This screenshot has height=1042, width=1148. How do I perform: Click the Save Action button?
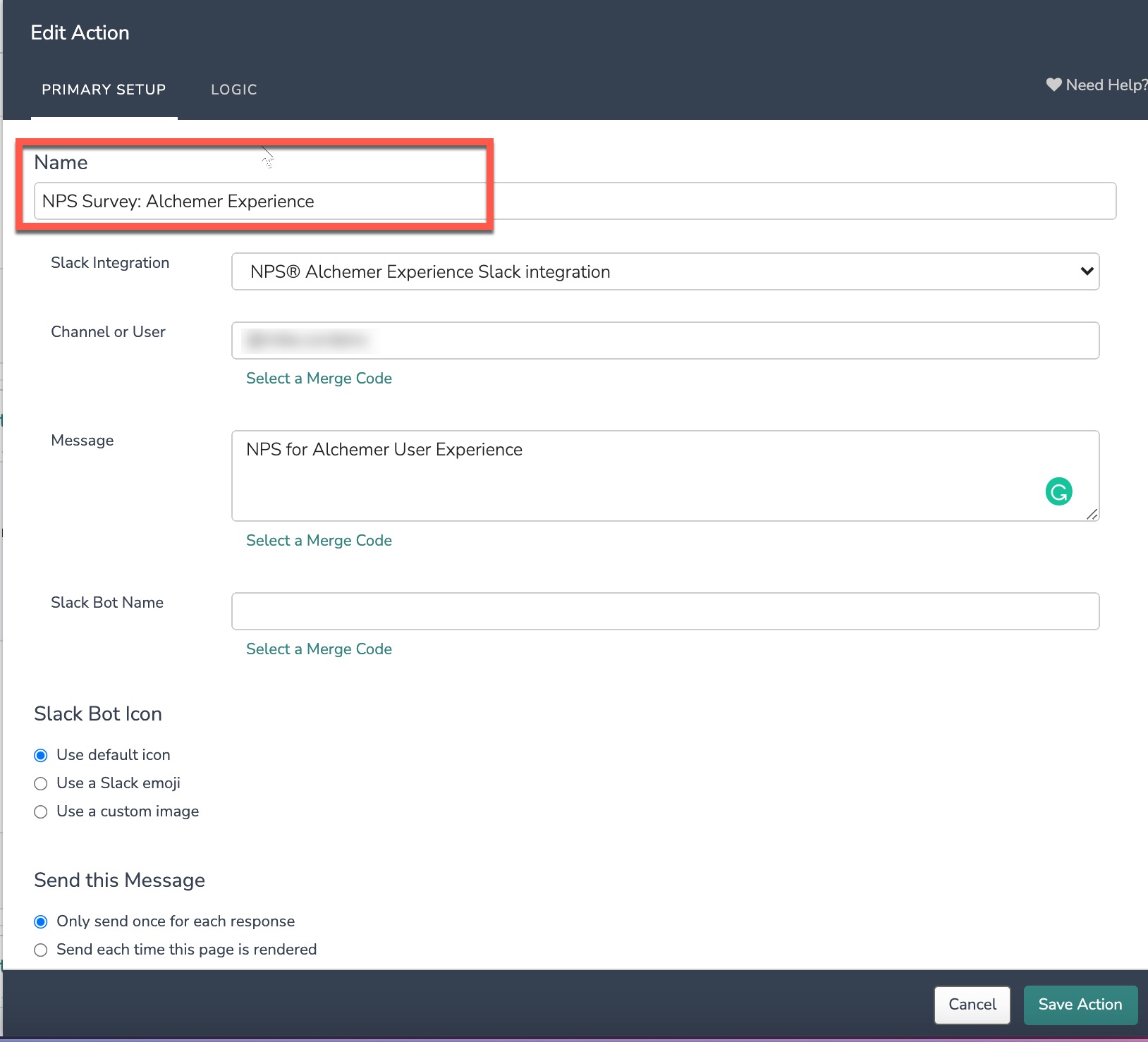tap(1080, 1004)
